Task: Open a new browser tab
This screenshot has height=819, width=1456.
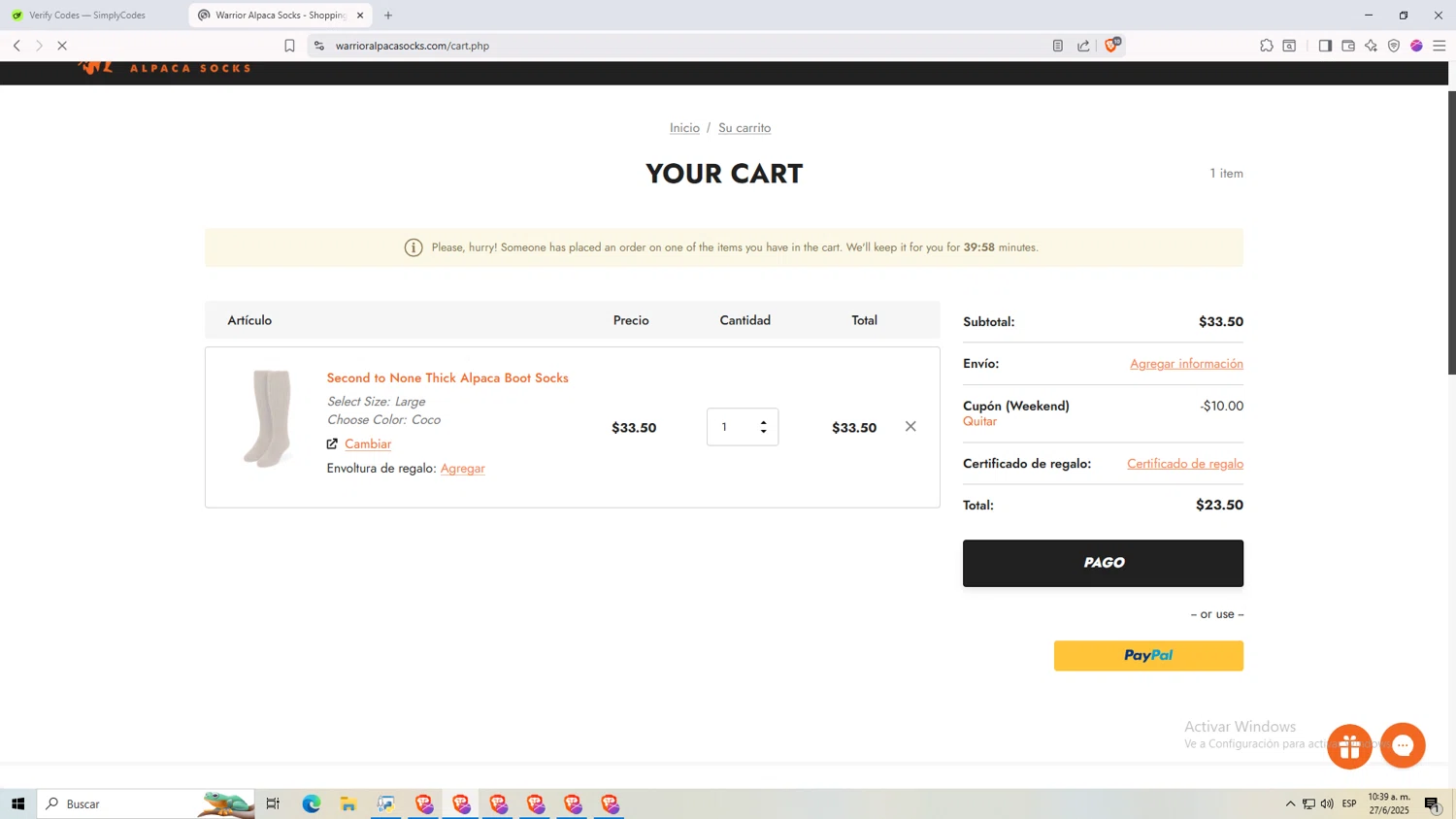Action: click(388, 16)
